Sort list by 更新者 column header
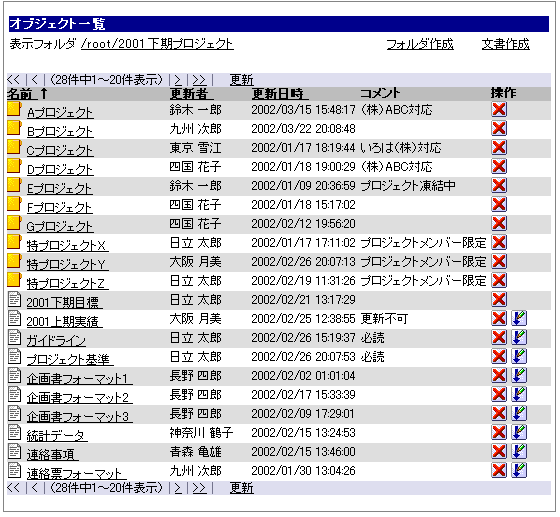 (192, 94)
